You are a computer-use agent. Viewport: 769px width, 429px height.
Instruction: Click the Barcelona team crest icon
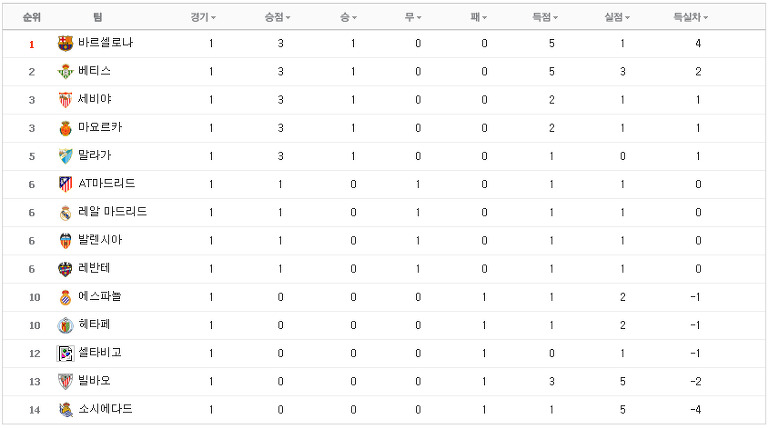(65, 44)
